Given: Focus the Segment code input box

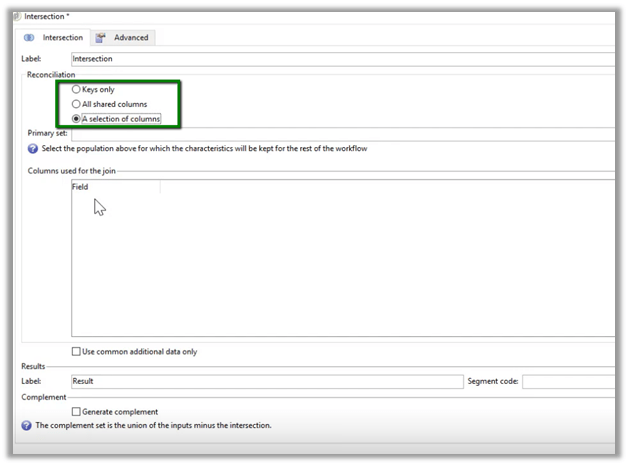Looking at the screenshot, I should pyautogui.click(x=568, y=381).
